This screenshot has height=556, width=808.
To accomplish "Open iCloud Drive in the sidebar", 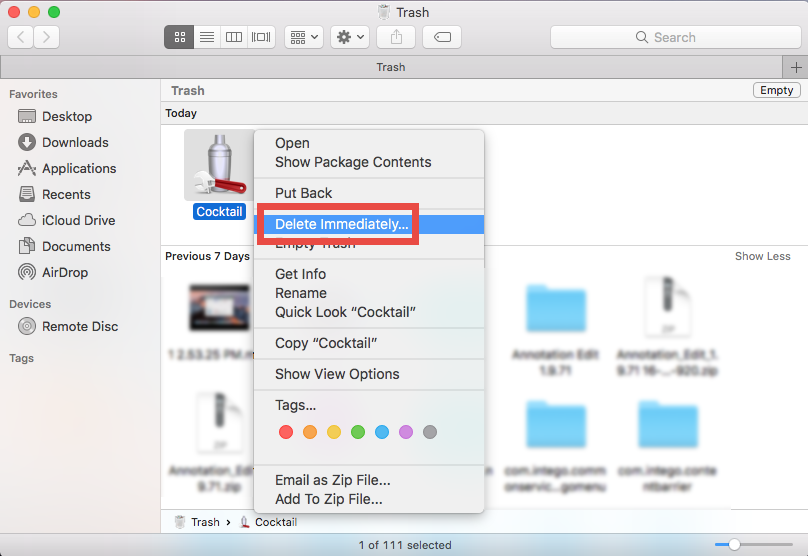I will pyautogui.click(x=66, y=221).
